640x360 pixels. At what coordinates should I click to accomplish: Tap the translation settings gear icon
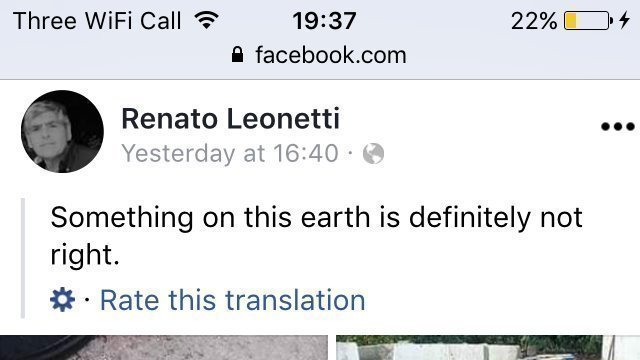[x=62, y=300]
